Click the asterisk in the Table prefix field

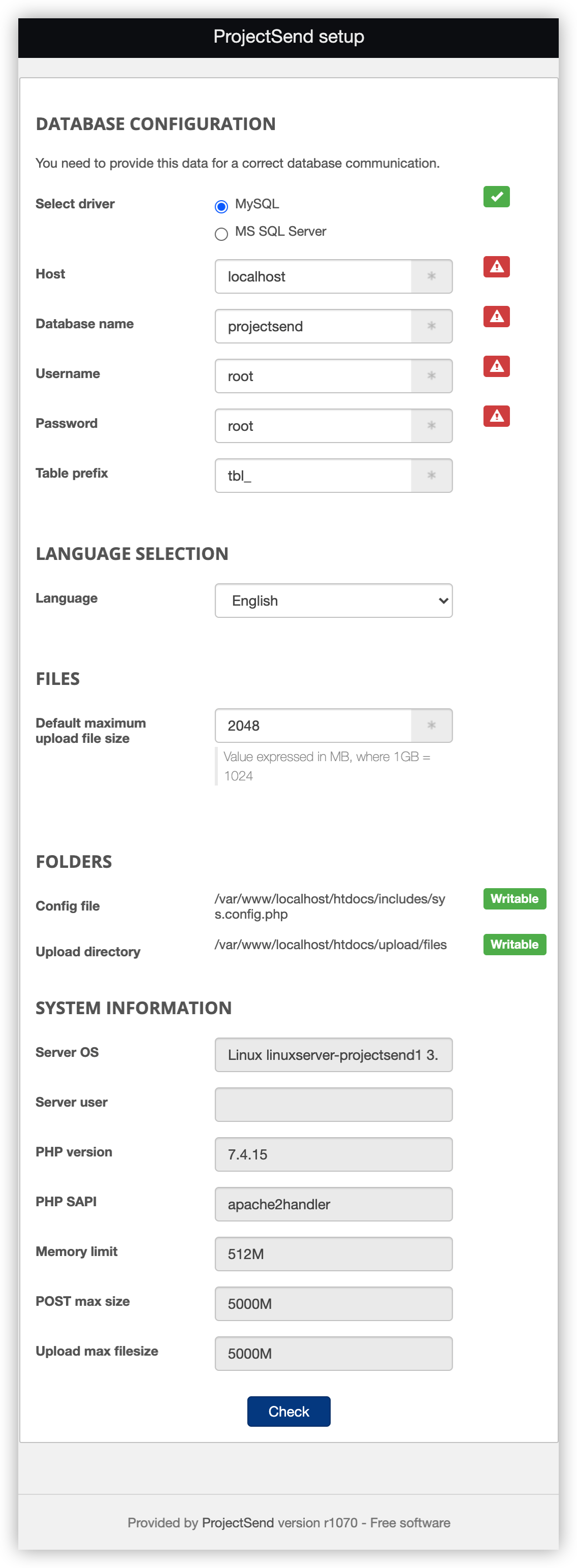coord(432,476)
